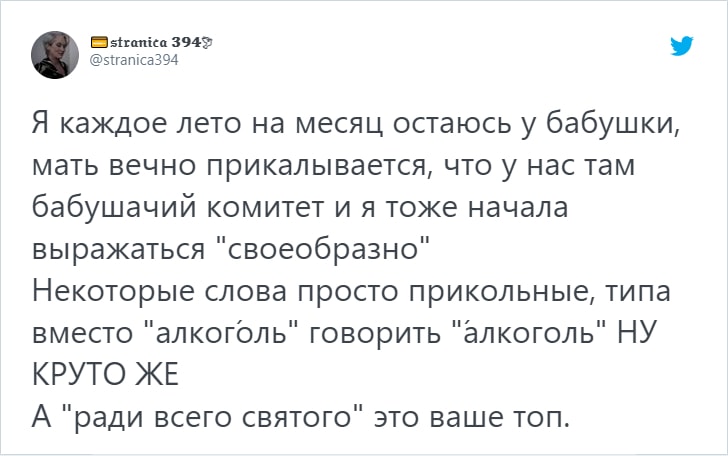
Task: Click the yellow card emoji before the name
Action: pos(100,43)
